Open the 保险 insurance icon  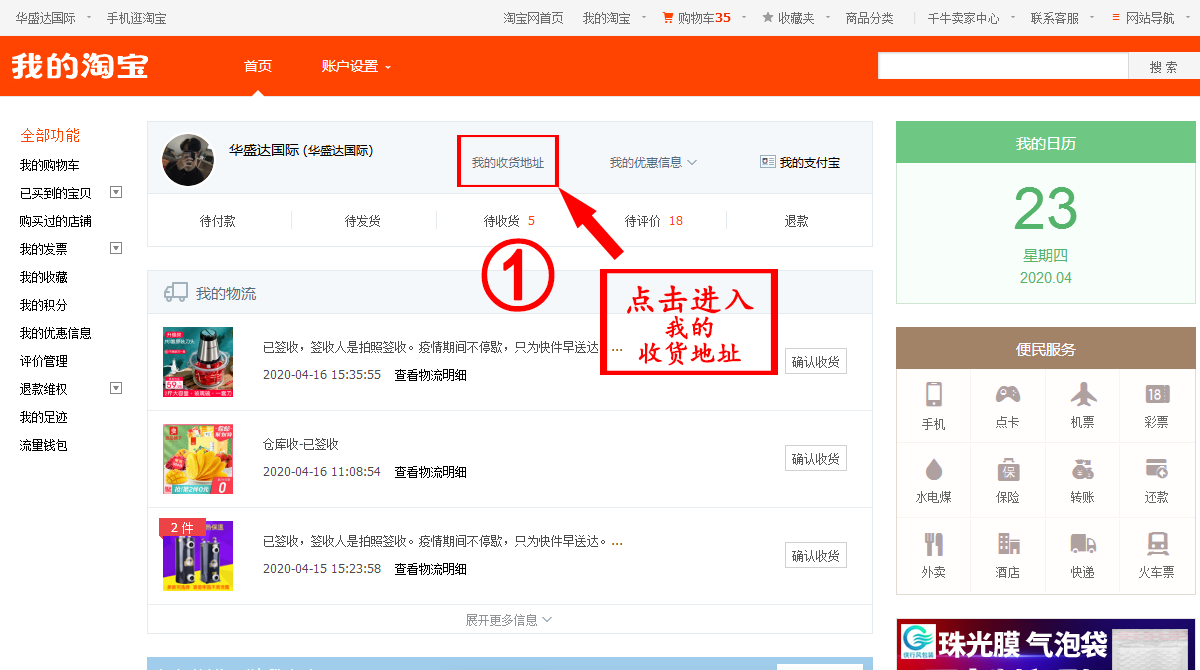(1007, 469)
